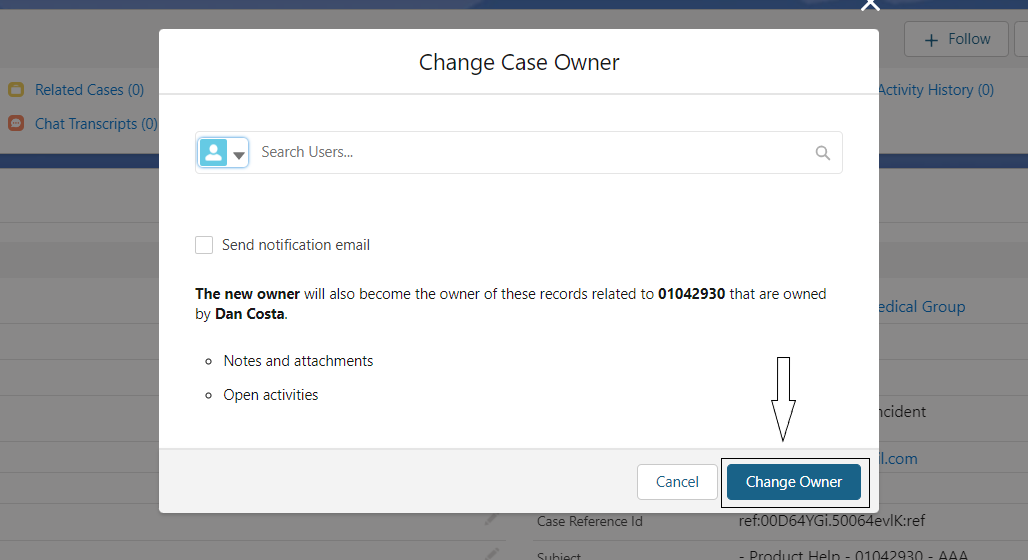Open the Medical Group account link
Viewport: 1028px width, 560px height.
(922, 307)
